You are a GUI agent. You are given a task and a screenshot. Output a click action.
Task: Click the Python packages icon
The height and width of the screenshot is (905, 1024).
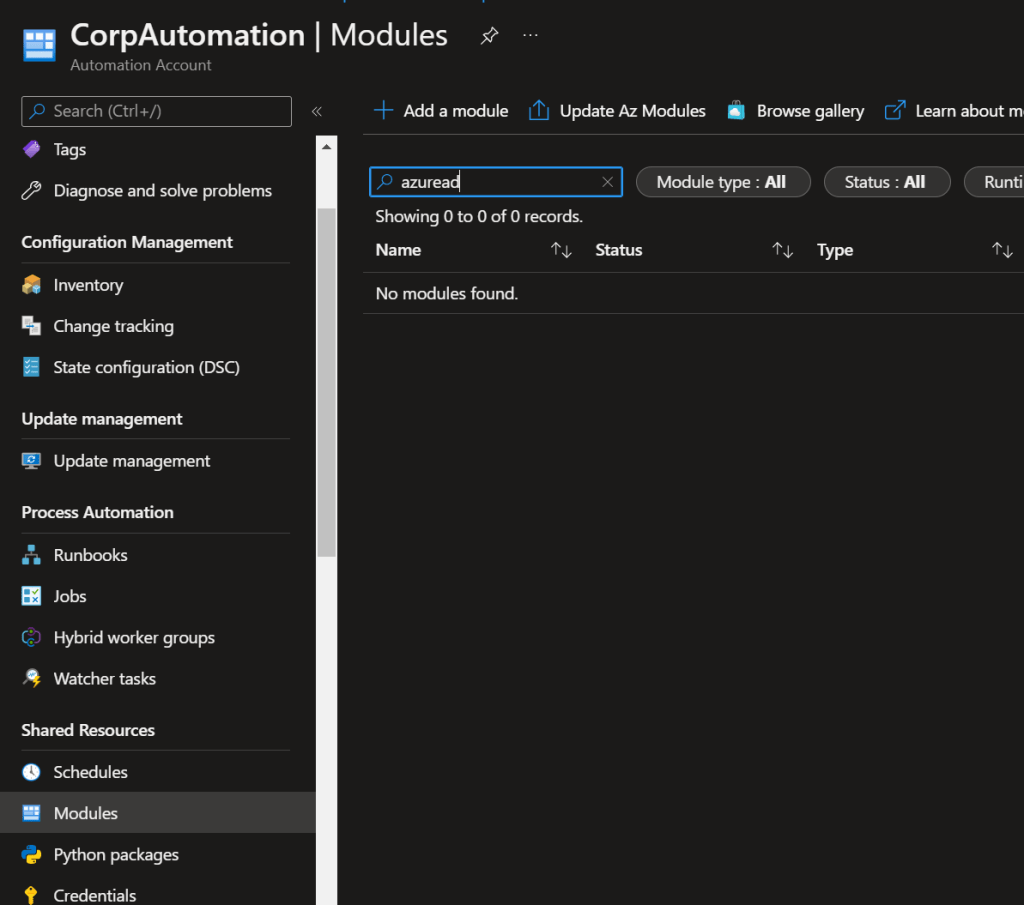click(32, 854)
